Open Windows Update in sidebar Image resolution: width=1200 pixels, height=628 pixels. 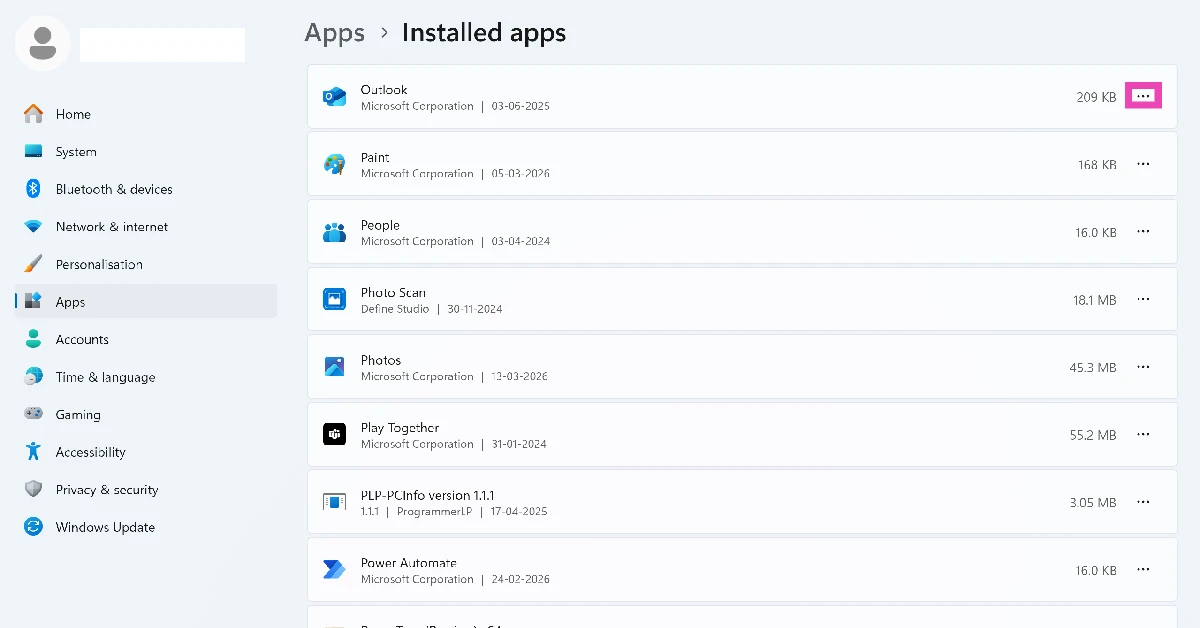pyautogui.click(x=105, y=527)
